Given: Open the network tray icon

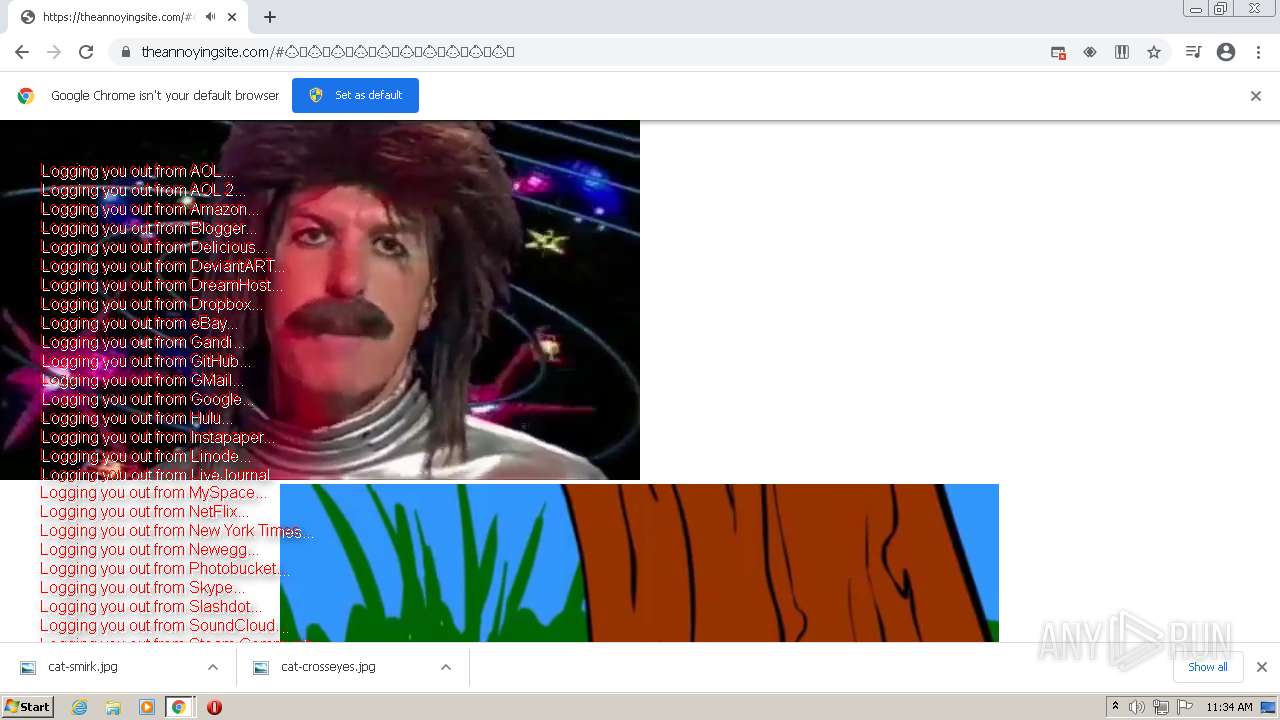Looking at the screenshot, I should coord(1161,707).
